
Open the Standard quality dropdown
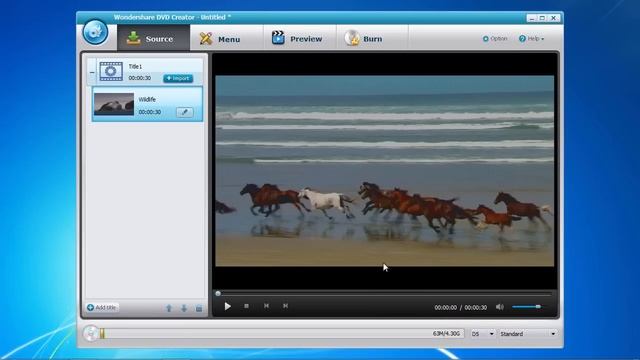(527, 333)
